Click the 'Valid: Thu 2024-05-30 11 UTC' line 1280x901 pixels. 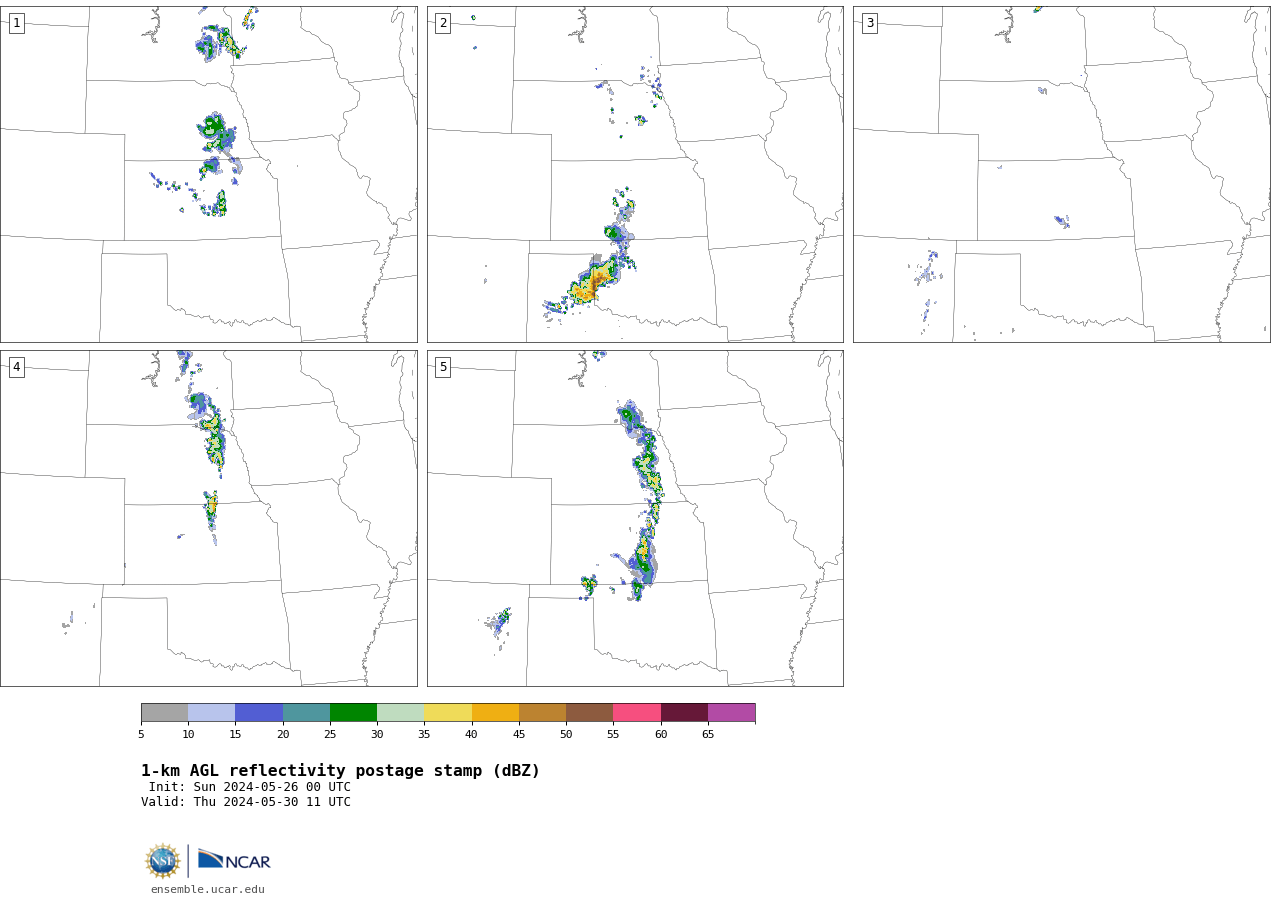[x=246, y=802]
